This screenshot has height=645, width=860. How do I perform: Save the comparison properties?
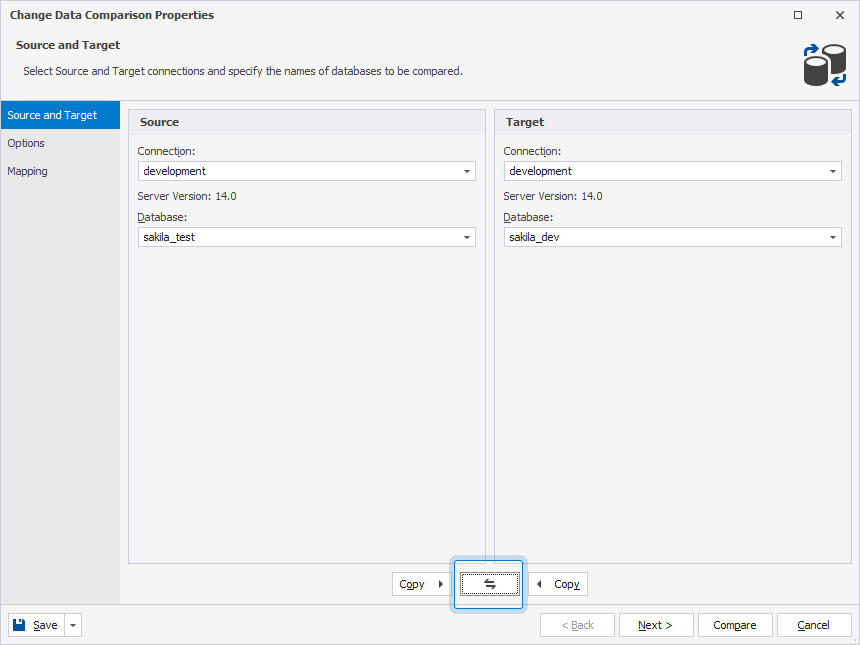click(40, 624)
